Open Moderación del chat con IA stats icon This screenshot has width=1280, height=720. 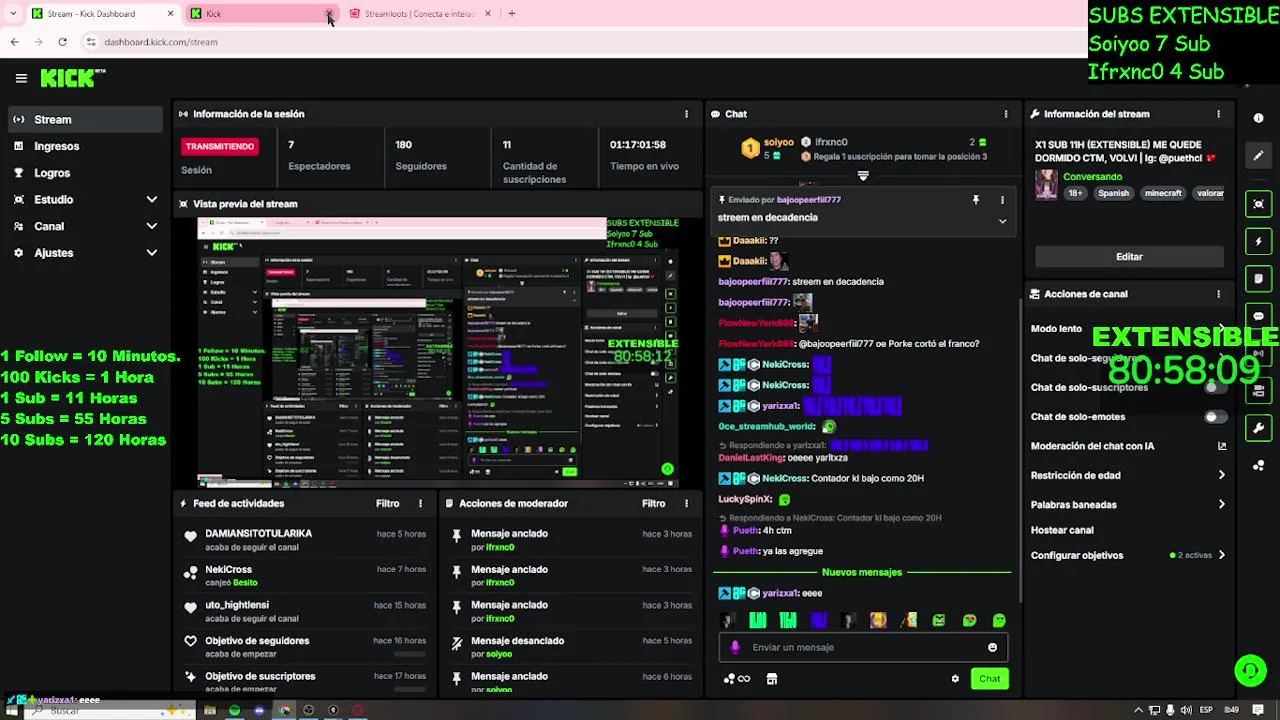1221,446
